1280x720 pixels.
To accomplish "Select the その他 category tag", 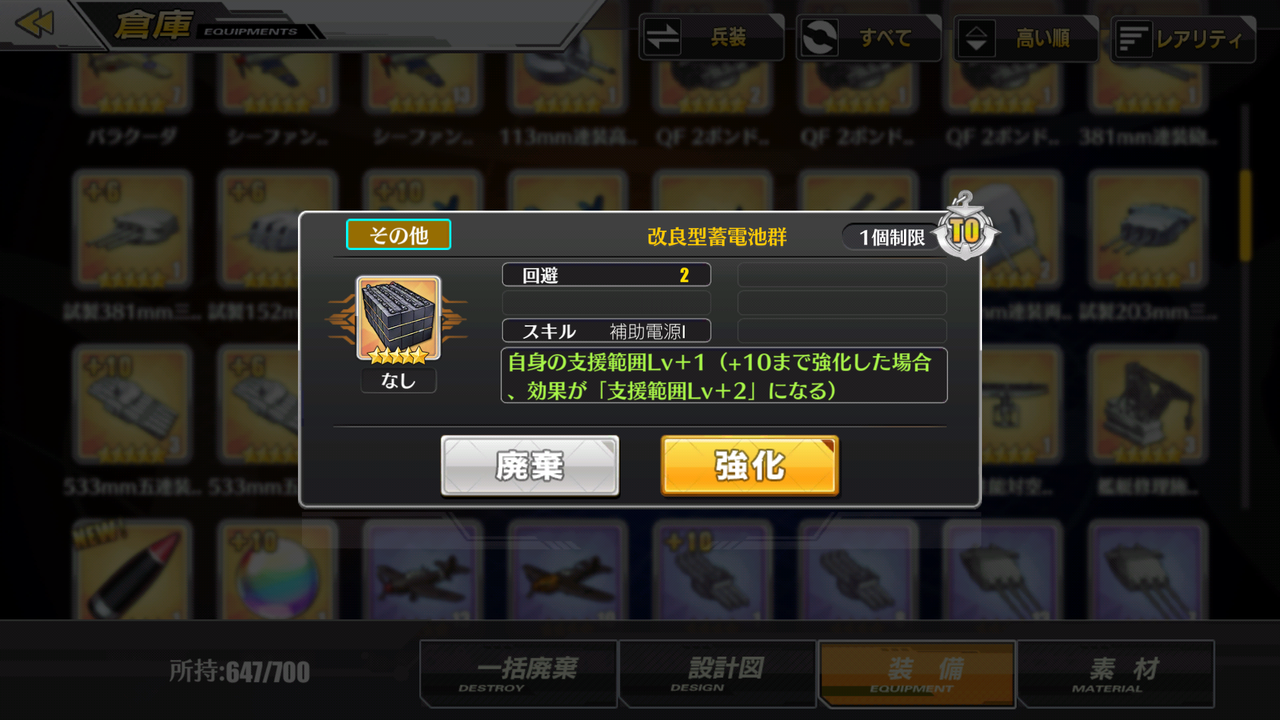I will click(x=398, y=235).
